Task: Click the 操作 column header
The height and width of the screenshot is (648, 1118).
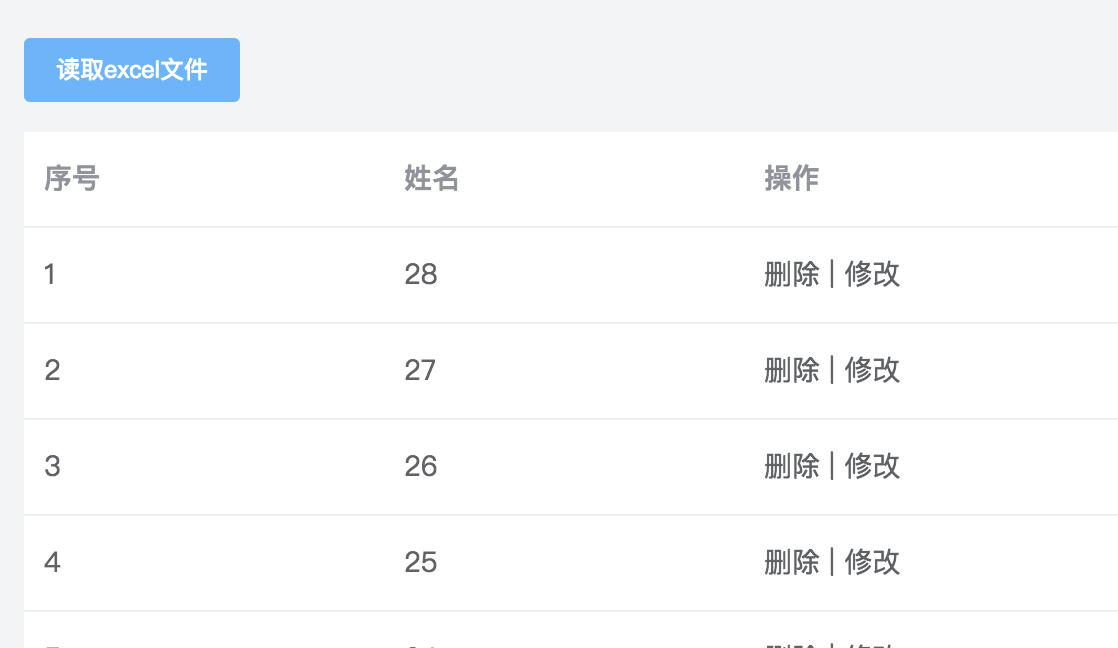Action: (x=790, y=179)
